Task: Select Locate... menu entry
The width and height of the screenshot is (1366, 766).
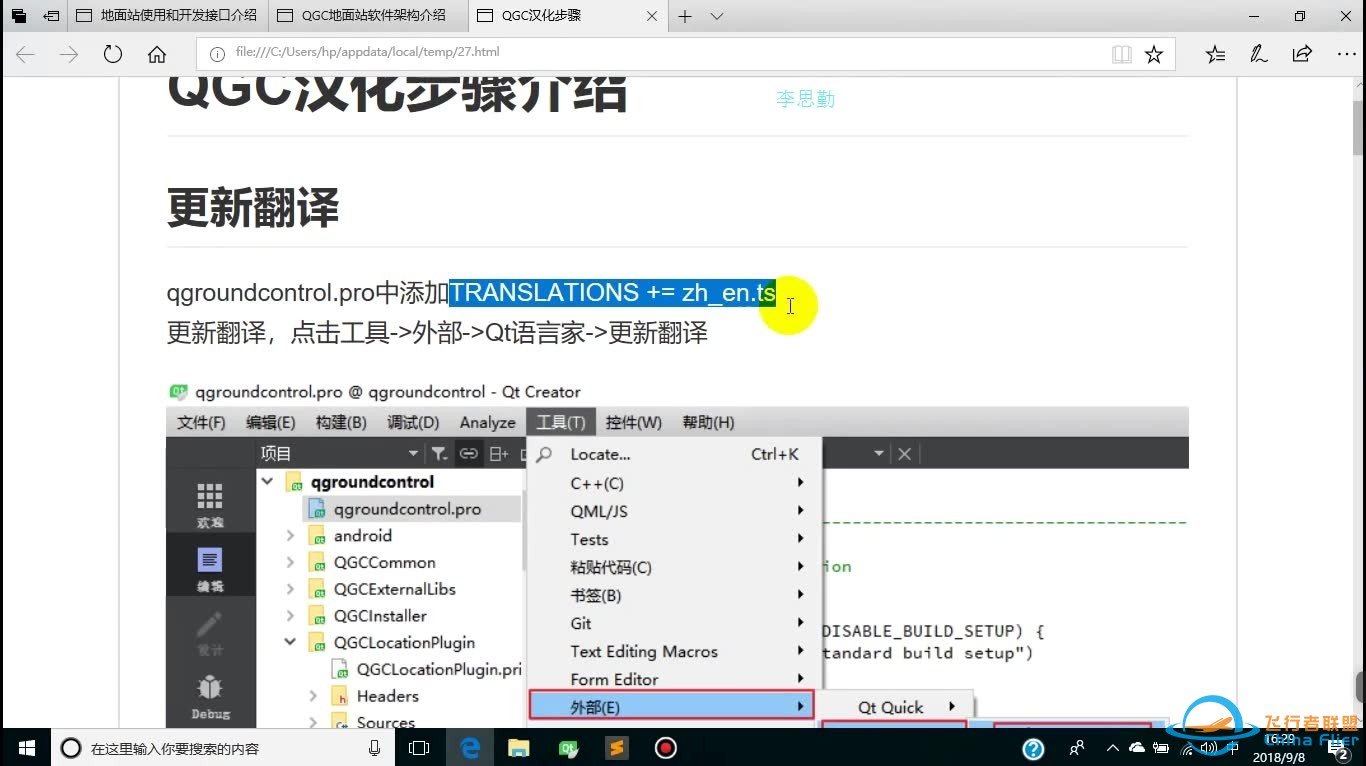Action: pyautogui.click(x=674, y=454)
